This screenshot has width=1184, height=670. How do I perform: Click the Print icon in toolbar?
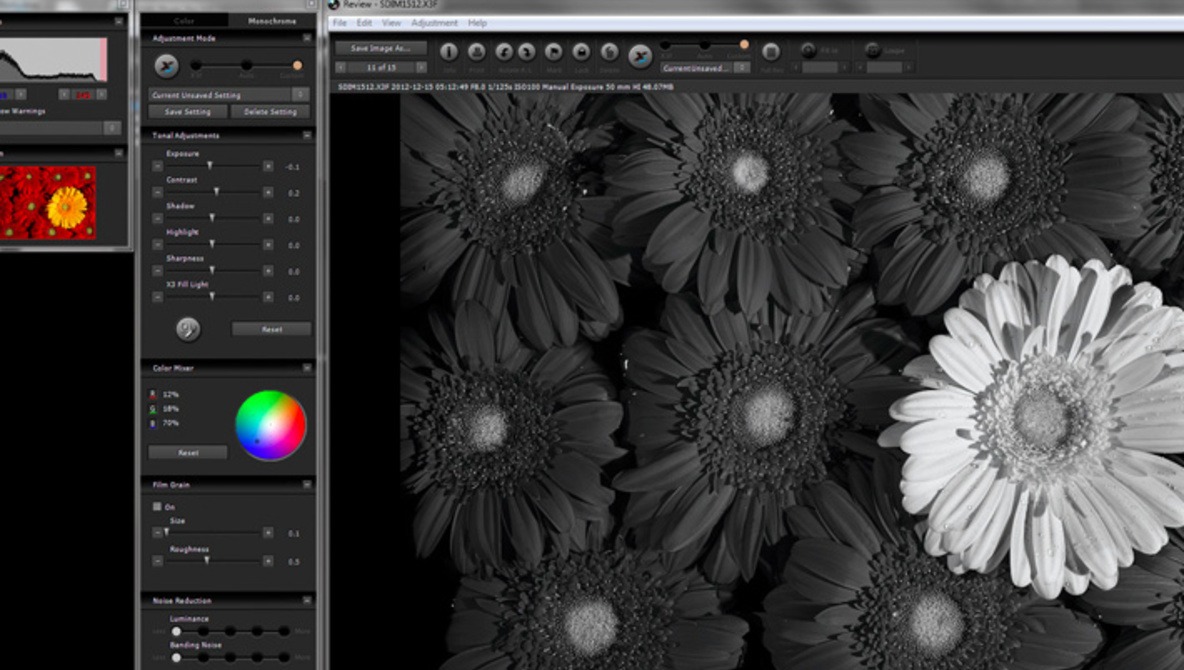[476, 51]
